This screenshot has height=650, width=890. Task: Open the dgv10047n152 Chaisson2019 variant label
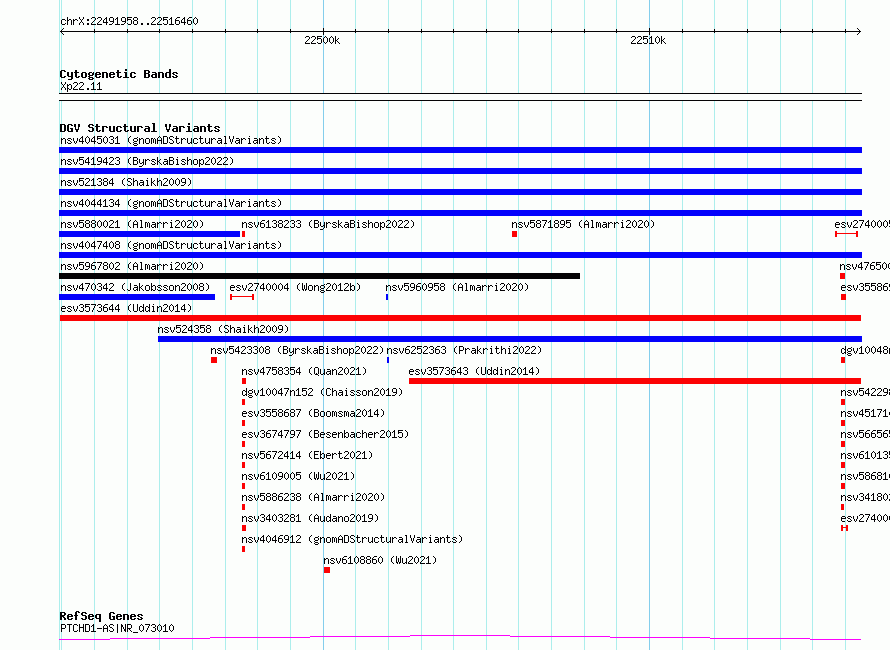click(322, 392)
